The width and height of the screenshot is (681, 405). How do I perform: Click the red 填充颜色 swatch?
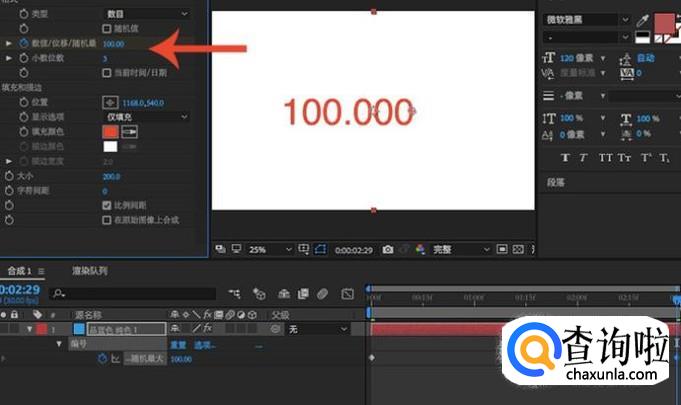(x=109, y=131)
